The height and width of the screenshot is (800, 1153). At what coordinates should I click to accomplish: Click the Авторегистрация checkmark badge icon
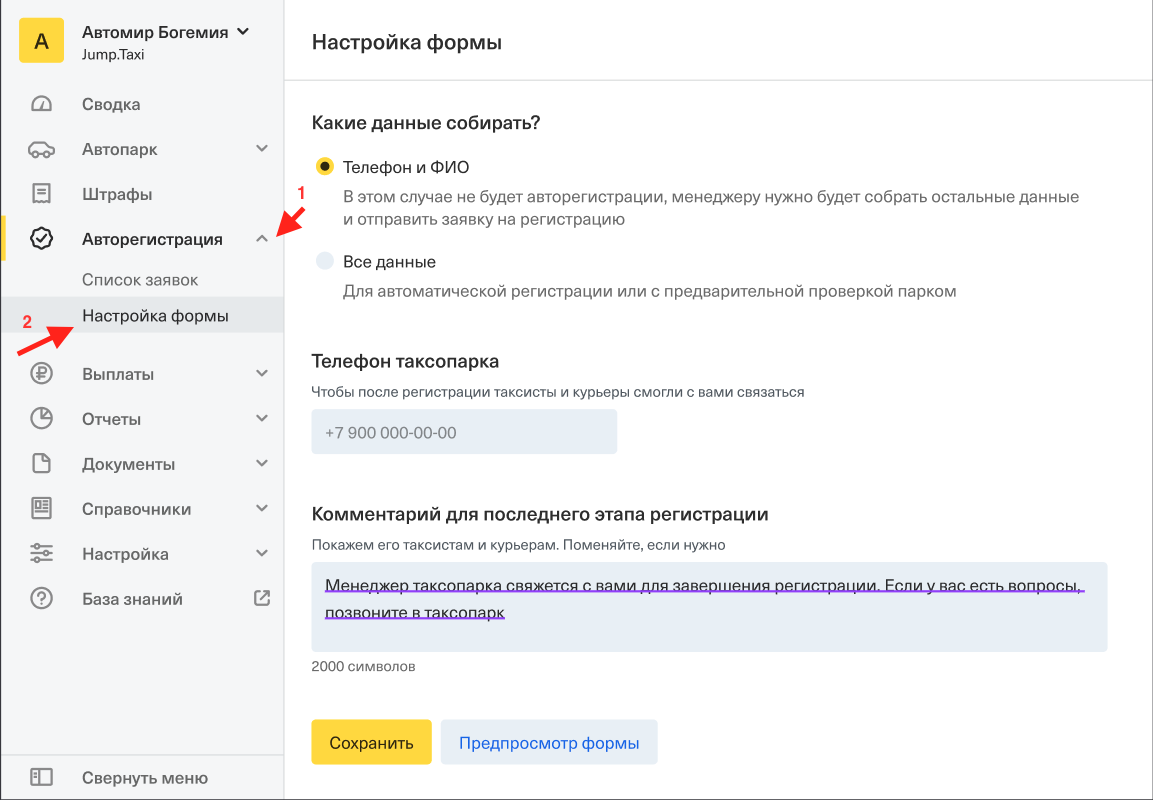click(x=41, y=239)
